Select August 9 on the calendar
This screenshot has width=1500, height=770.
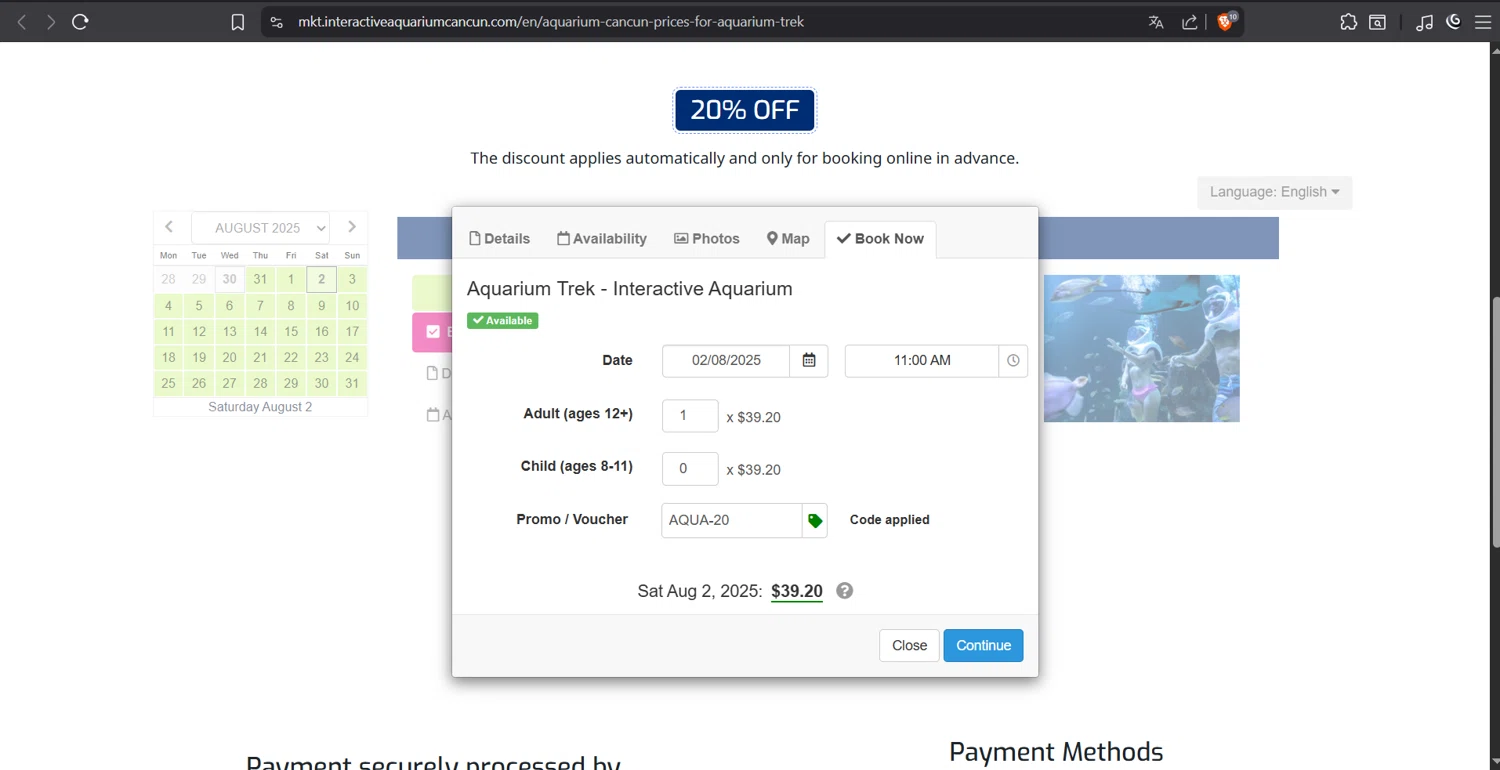(322, 306)
